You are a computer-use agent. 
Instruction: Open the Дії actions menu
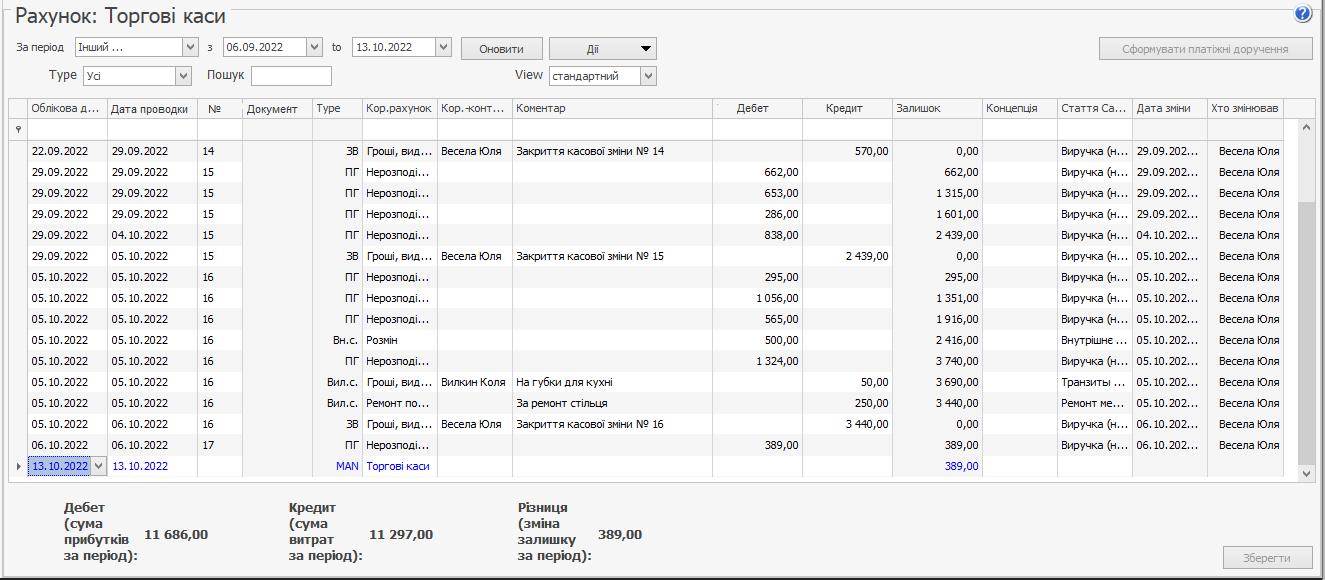[602, 48]
